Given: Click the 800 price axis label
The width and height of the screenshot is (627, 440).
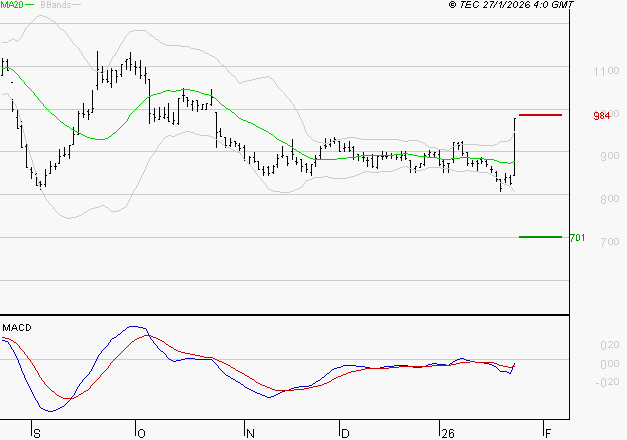Looking at the screenshot, I should tap(609, 199).
